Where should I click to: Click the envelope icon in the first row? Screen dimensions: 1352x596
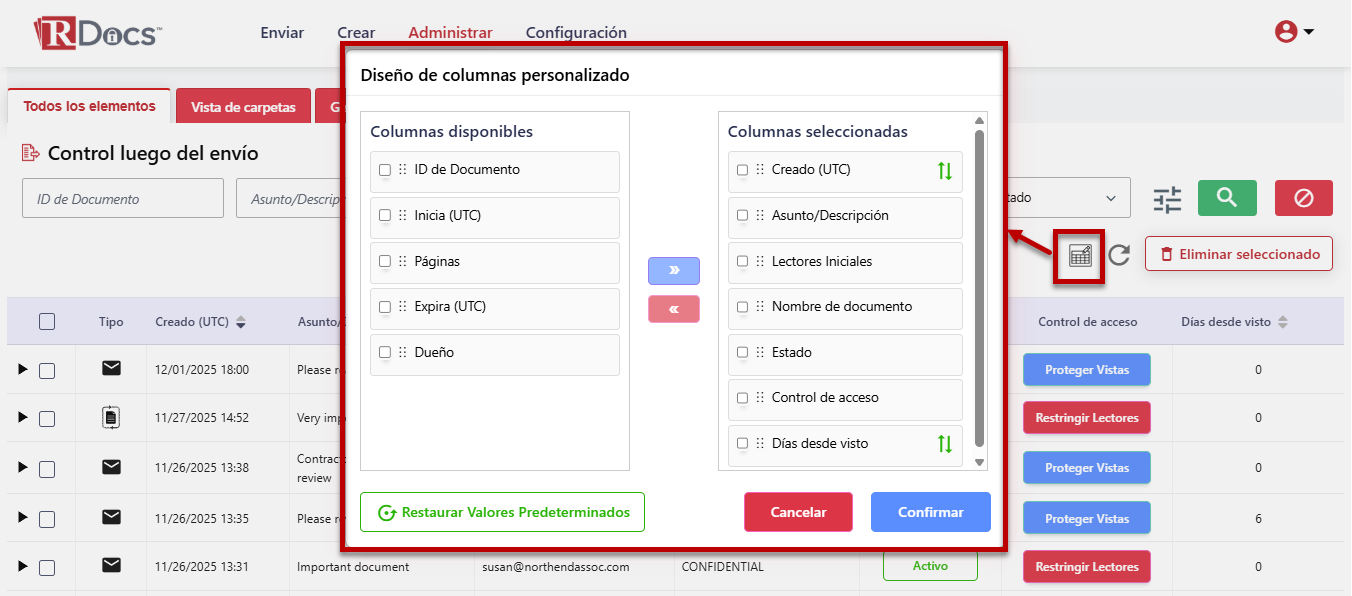pos(109,369)
